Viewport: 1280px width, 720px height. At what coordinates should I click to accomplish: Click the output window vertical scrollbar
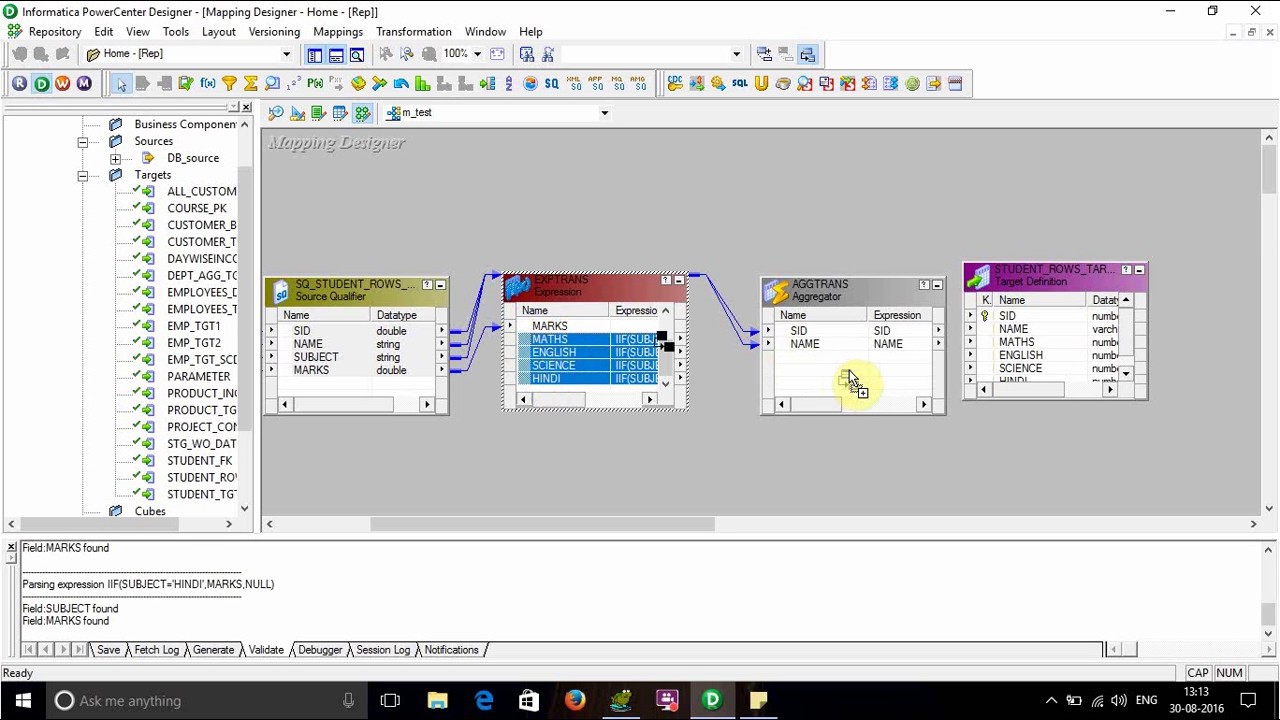click(1269, 590)
